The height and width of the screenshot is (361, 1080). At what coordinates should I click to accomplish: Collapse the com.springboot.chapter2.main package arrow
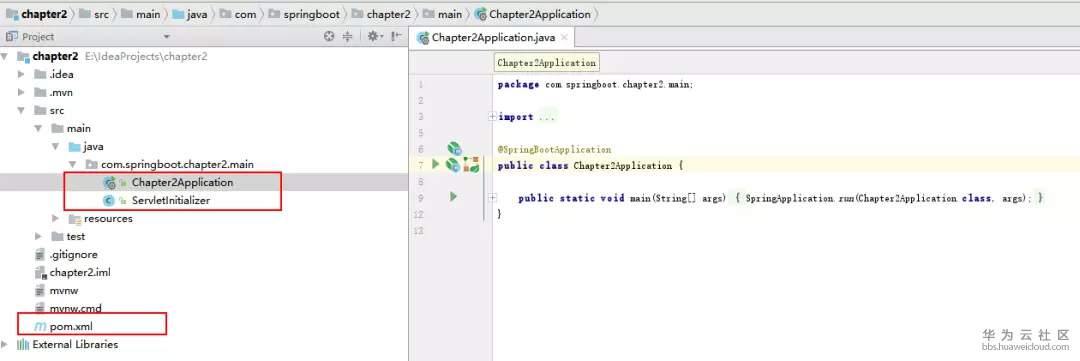pyautogui.click(x=72, y=165)
